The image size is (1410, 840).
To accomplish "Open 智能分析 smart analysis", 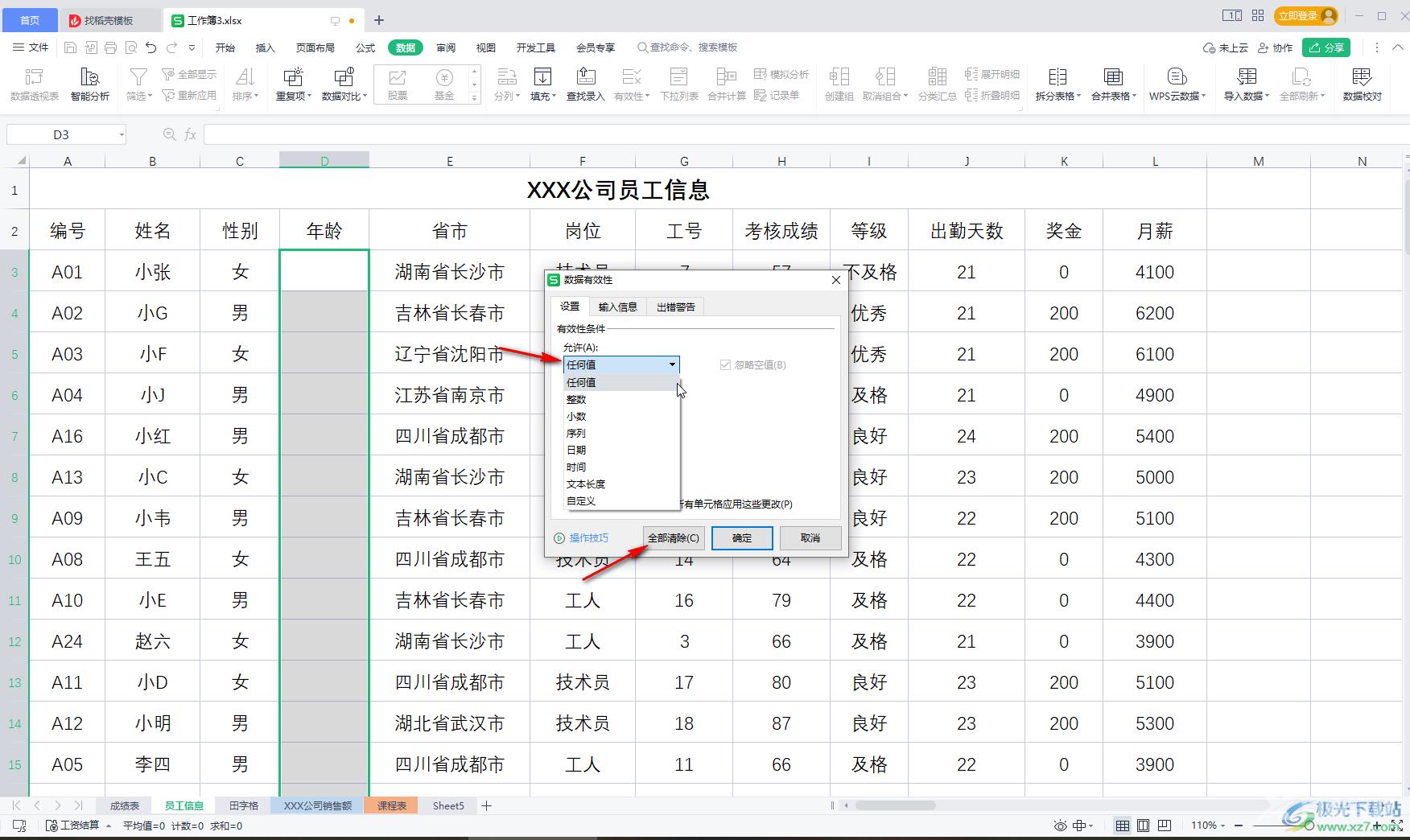I will click(x=89, y=84).
